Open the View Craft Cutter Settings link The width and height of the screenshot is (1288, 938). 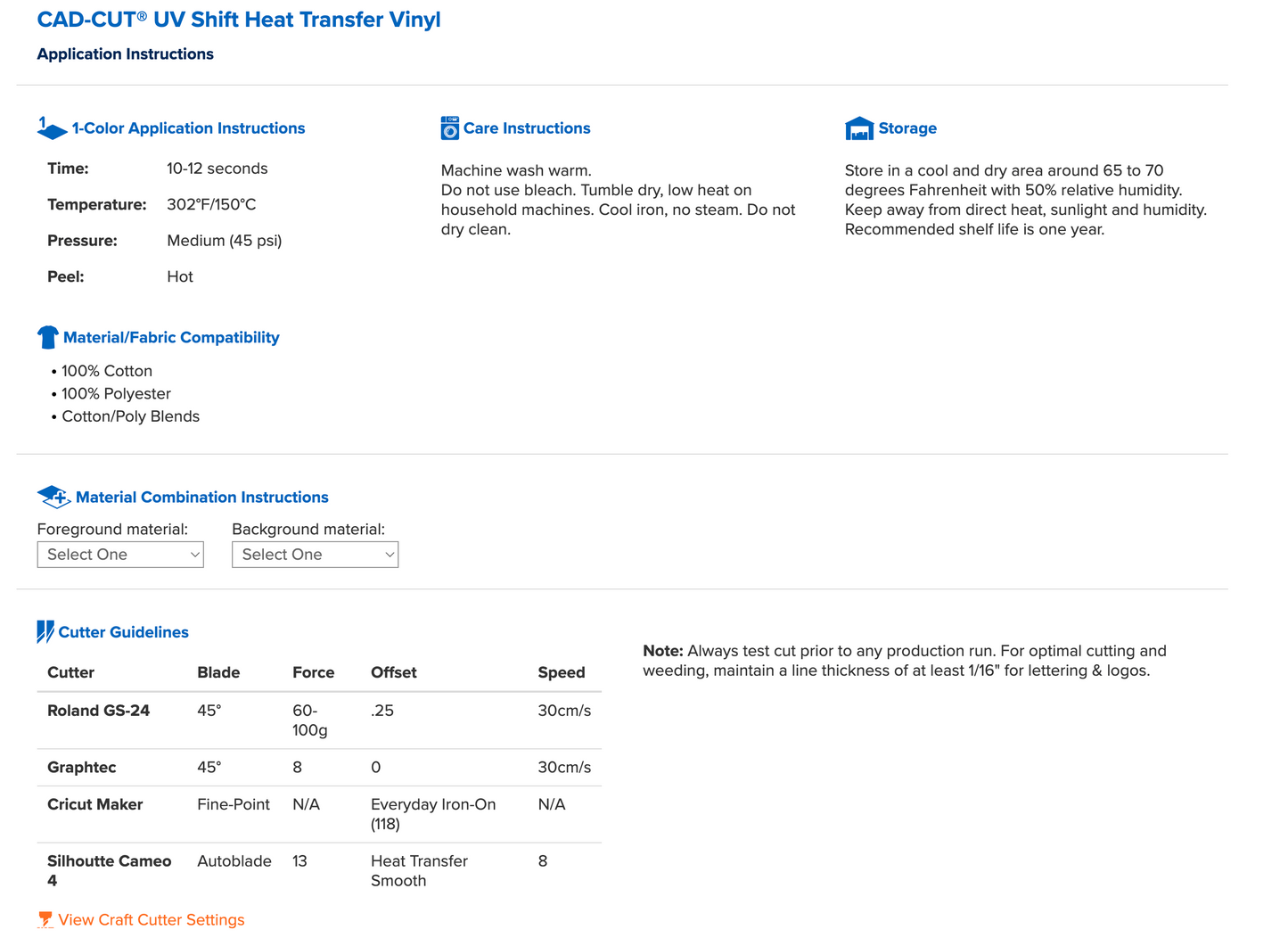pyautogui.click(x=152, y=919)
